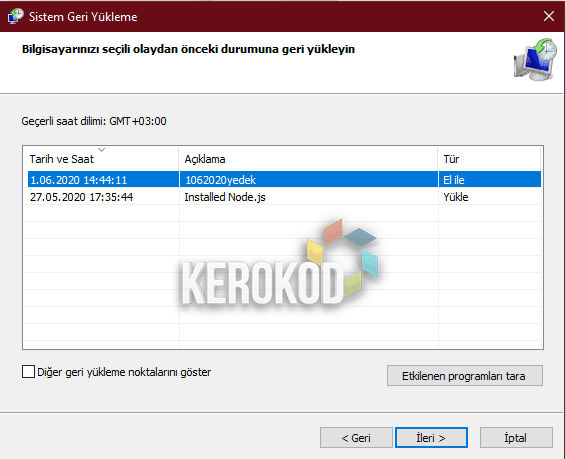The height and width of the screenshot is (459, 566).
Task: Click Etkilenen programları tara button
Action: (465, 376)
